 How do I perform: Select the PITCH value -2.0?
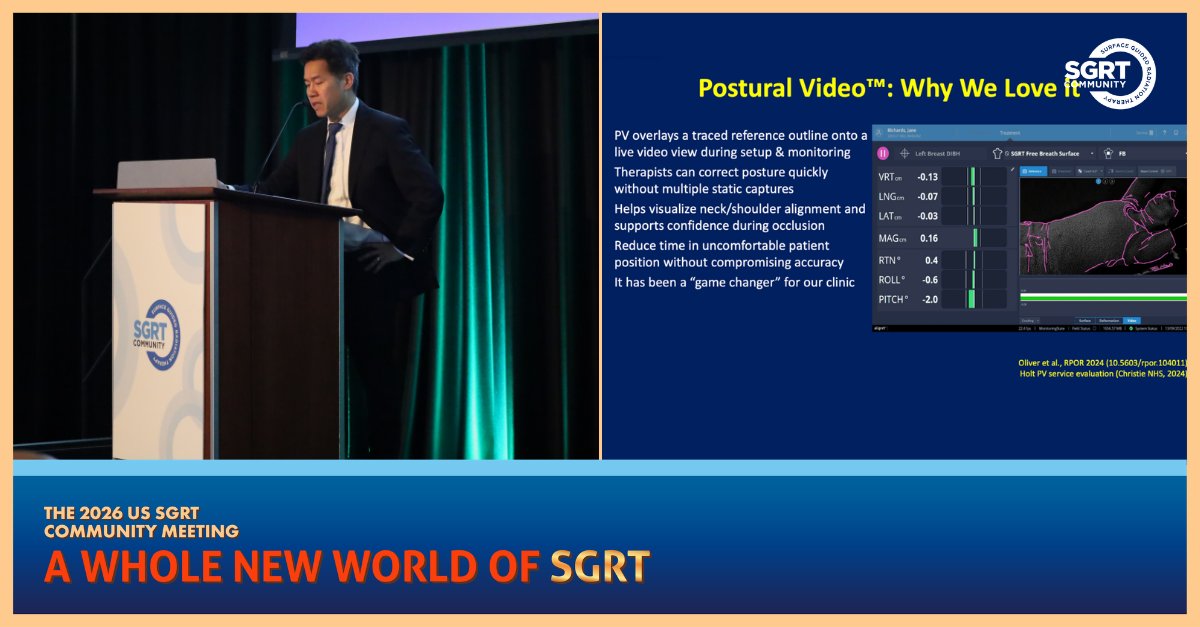point(930,300)
